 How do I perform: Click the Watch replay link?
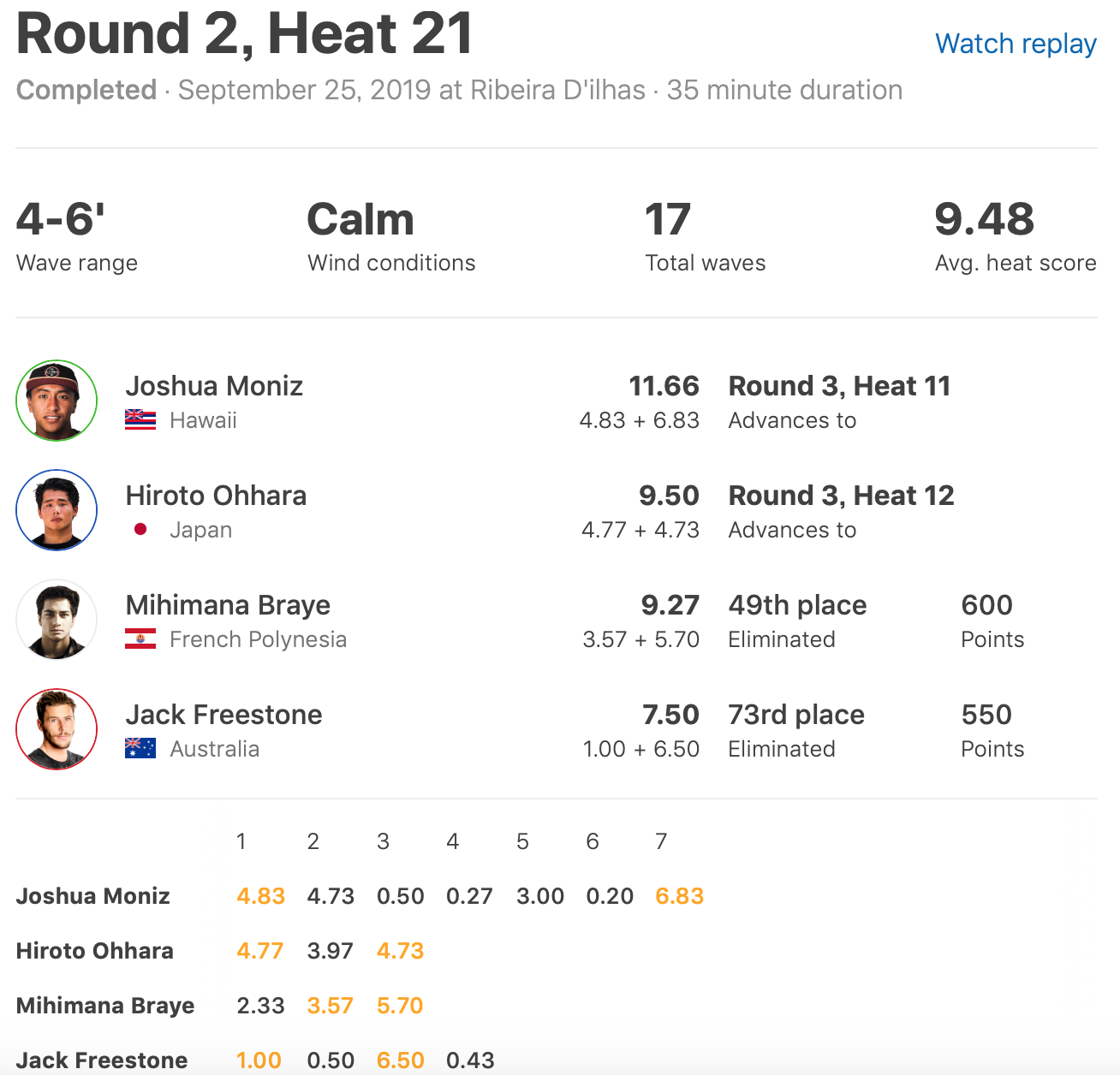point(1016,44)
